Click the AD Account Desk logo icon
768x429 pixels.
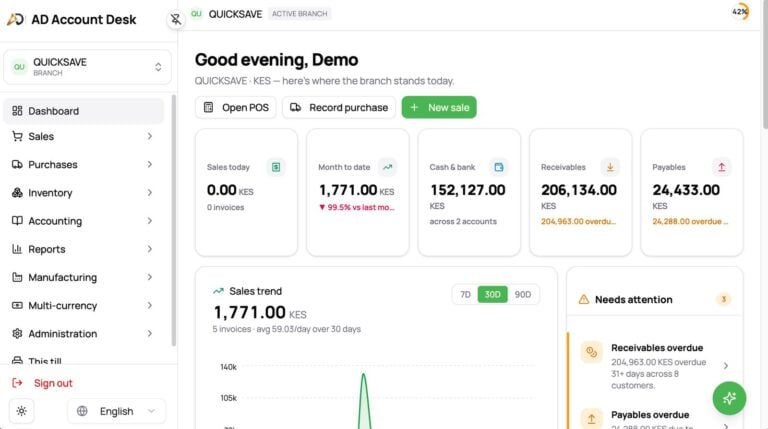pos(15,19)
